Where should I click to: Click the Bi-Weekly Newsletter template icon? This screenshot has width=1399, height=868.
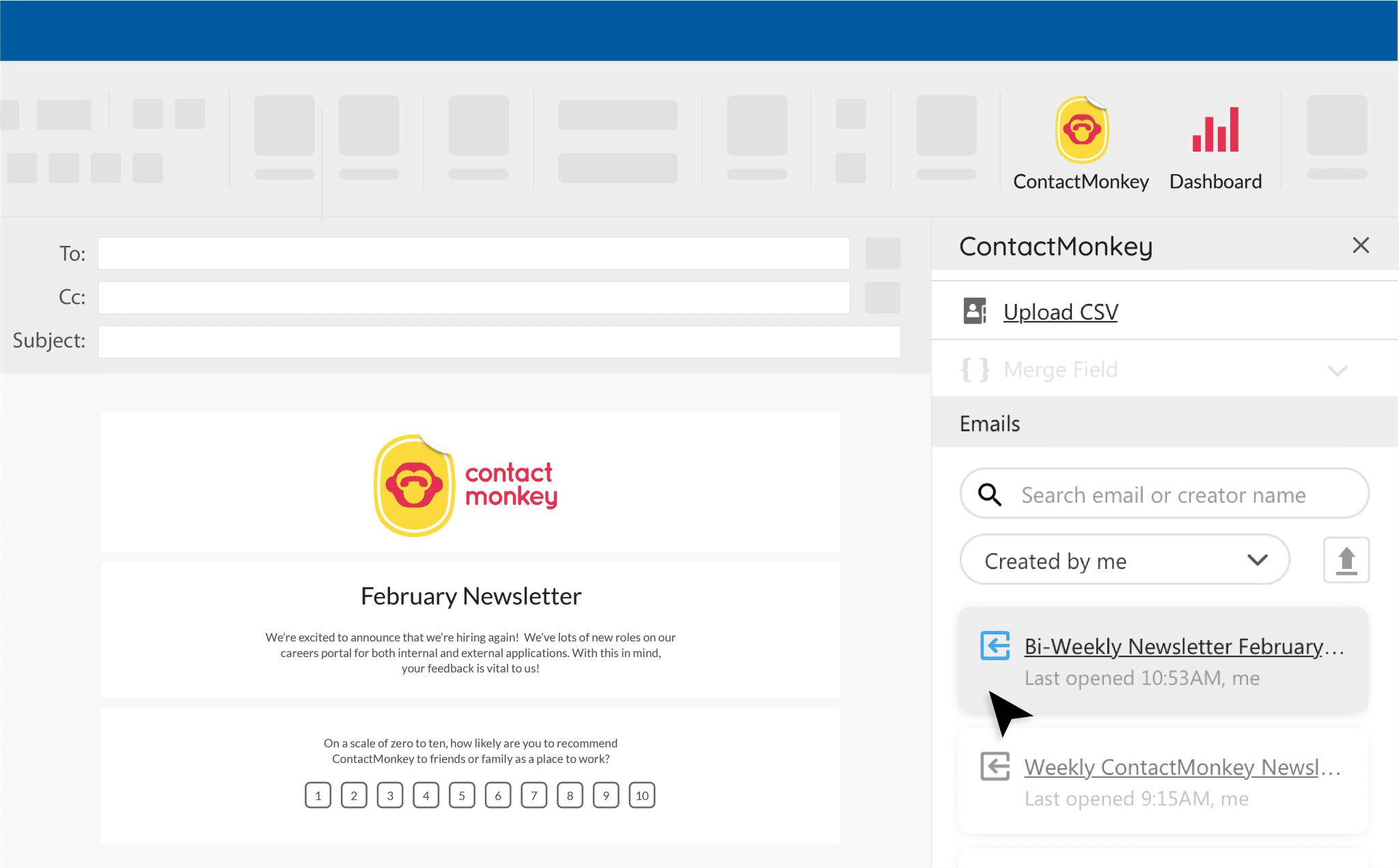pyautogui.click(x=996, y=646)
